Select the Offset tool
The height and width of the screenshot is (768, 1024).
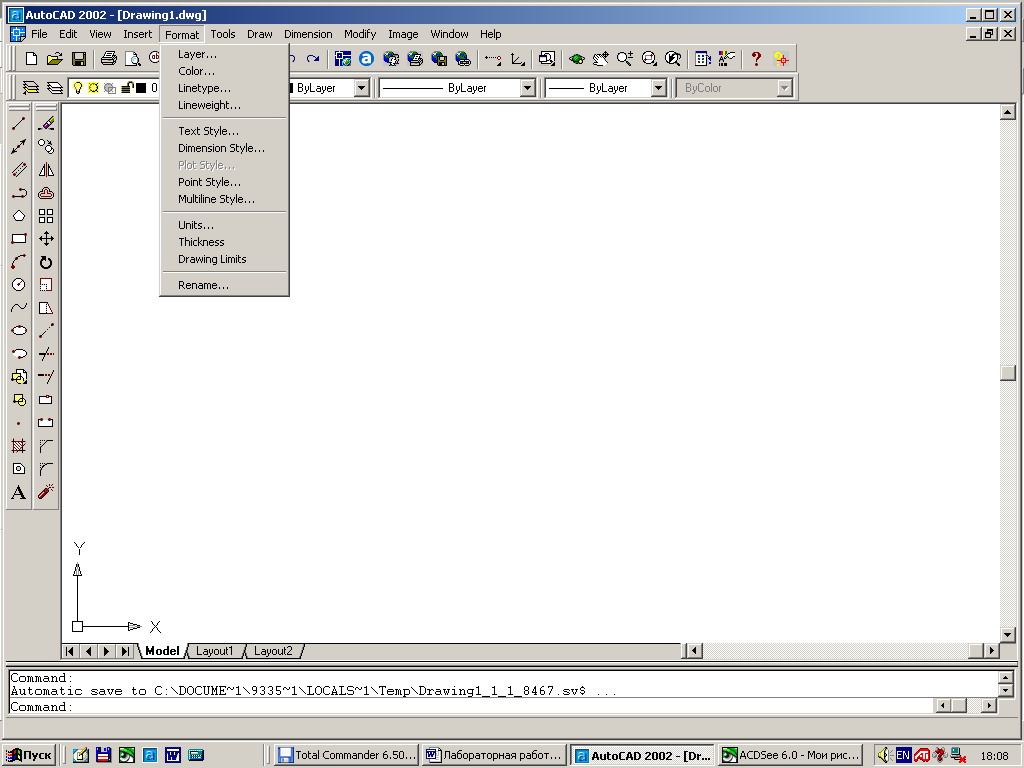[x=46, y=193]
